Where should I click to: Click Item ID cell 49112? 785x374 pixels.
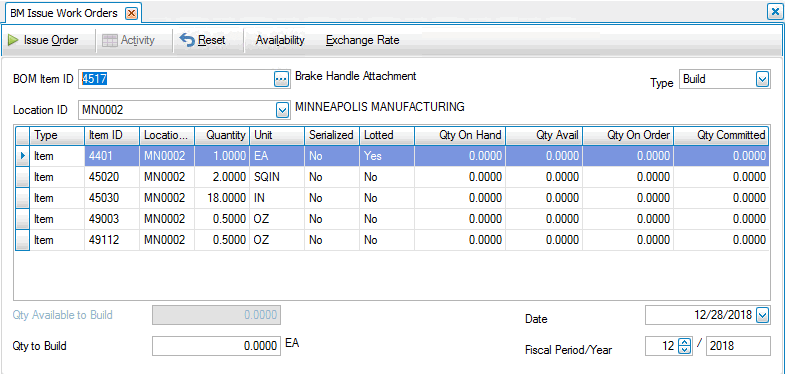[x=112, y=240]
